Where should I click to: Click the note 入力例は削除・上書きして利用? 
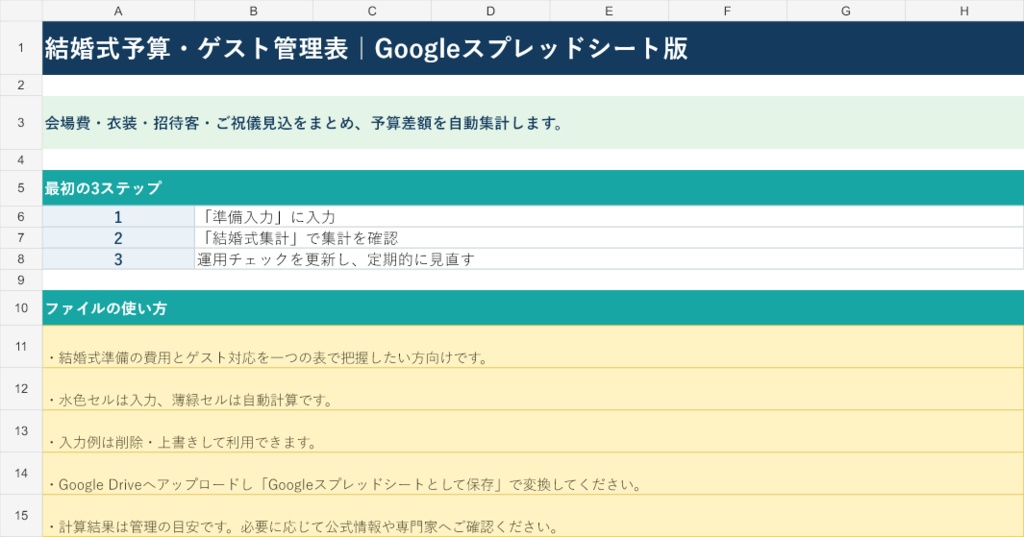(x=533, y=431)
